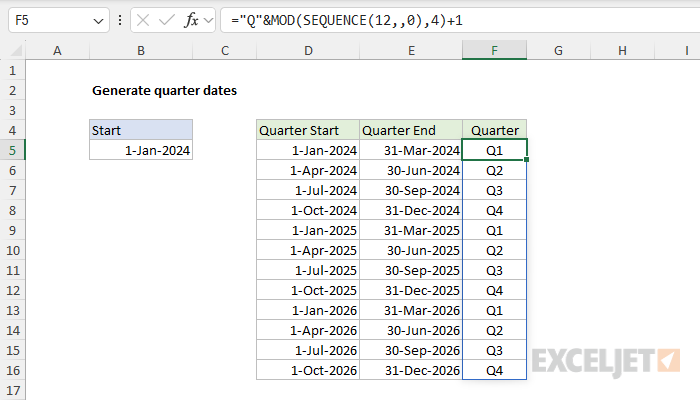Click the Q3 cell in row 15
700x400 pixels.
494,350
